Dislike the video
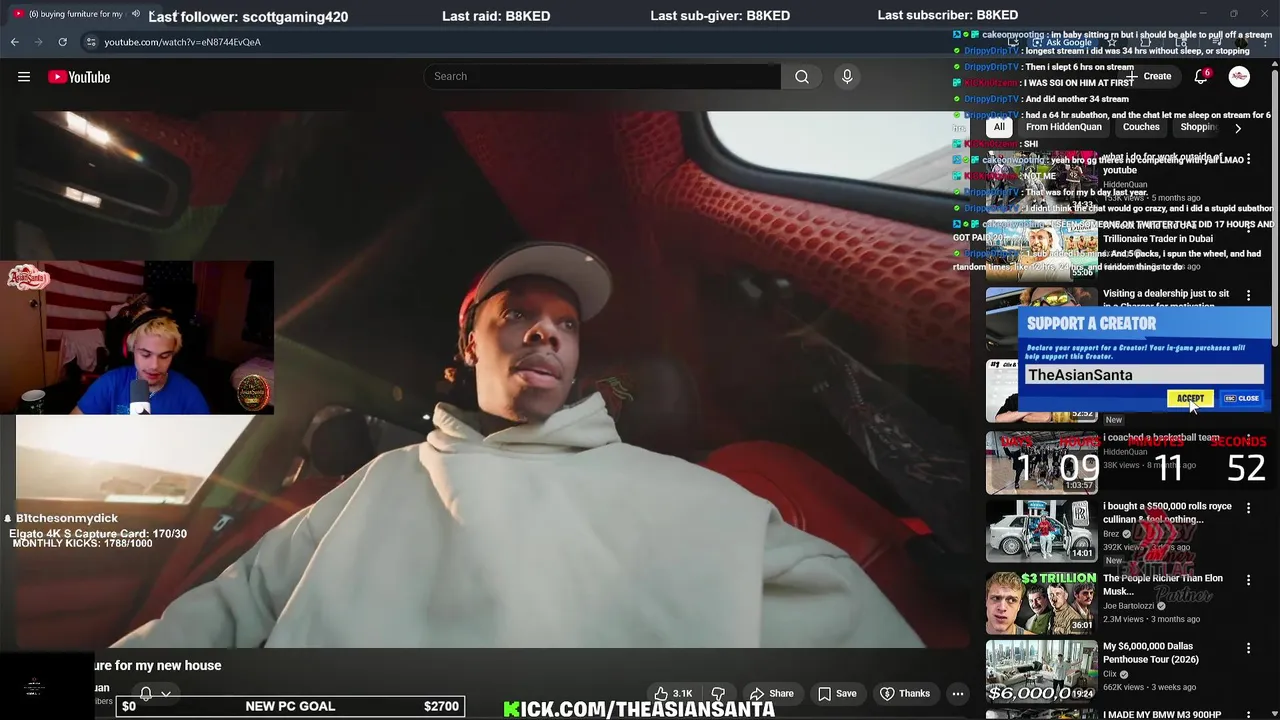 click(x=718, y=693)
